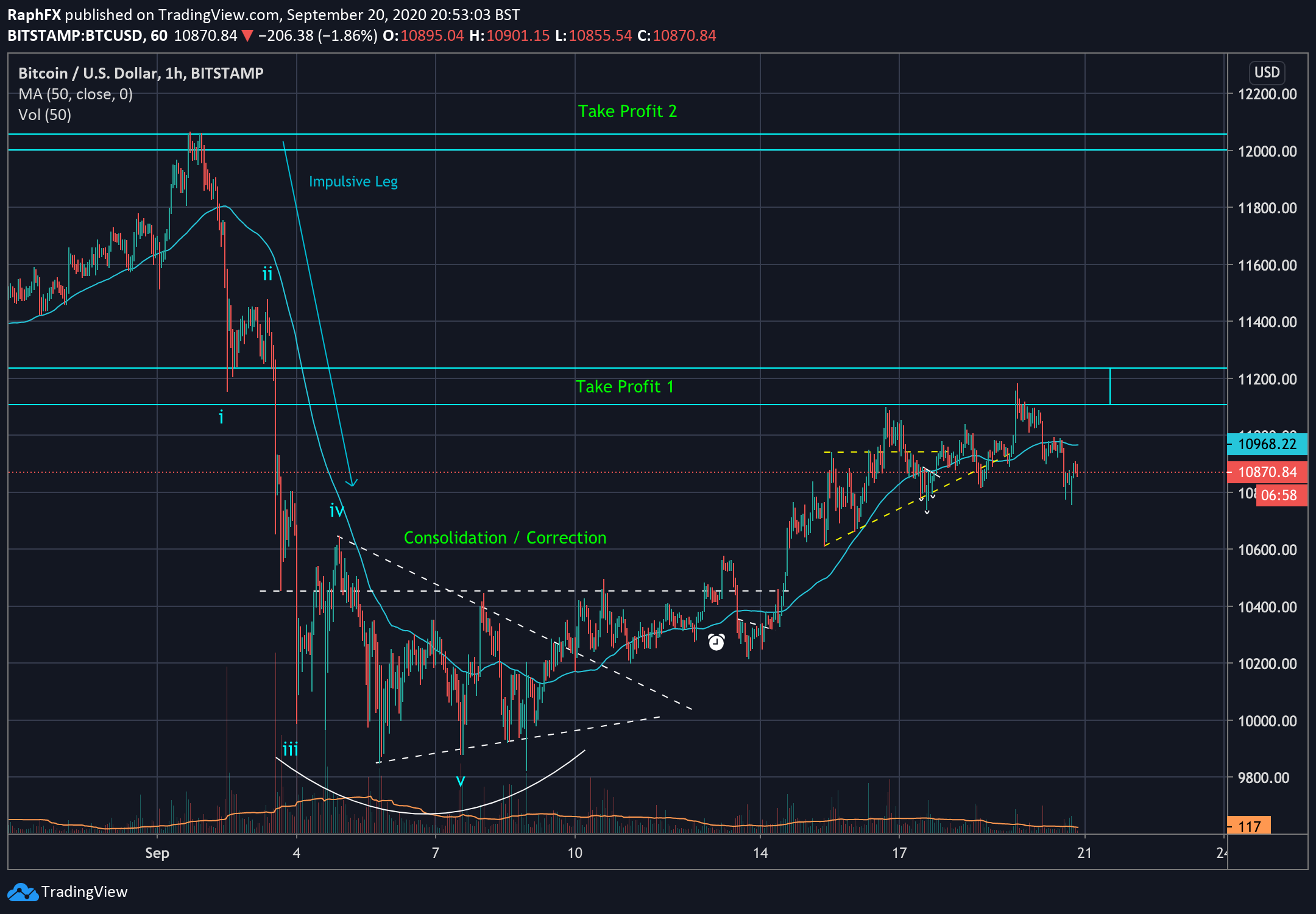1316x914 pixels.
Task: Click the 10400.00 price axis label
Action: click(x=1267, y=607)
